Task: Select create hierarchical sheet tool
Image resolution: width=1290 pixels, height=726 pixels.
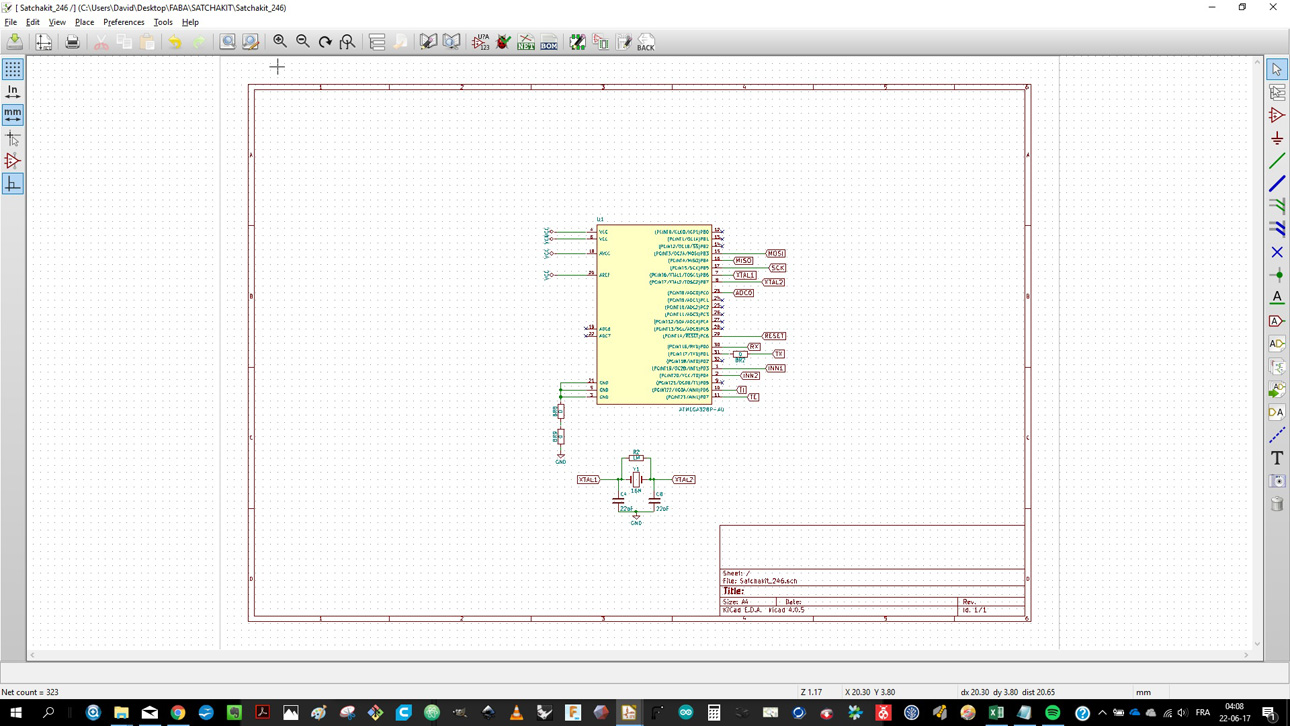Action: (x=1277, y=367)
